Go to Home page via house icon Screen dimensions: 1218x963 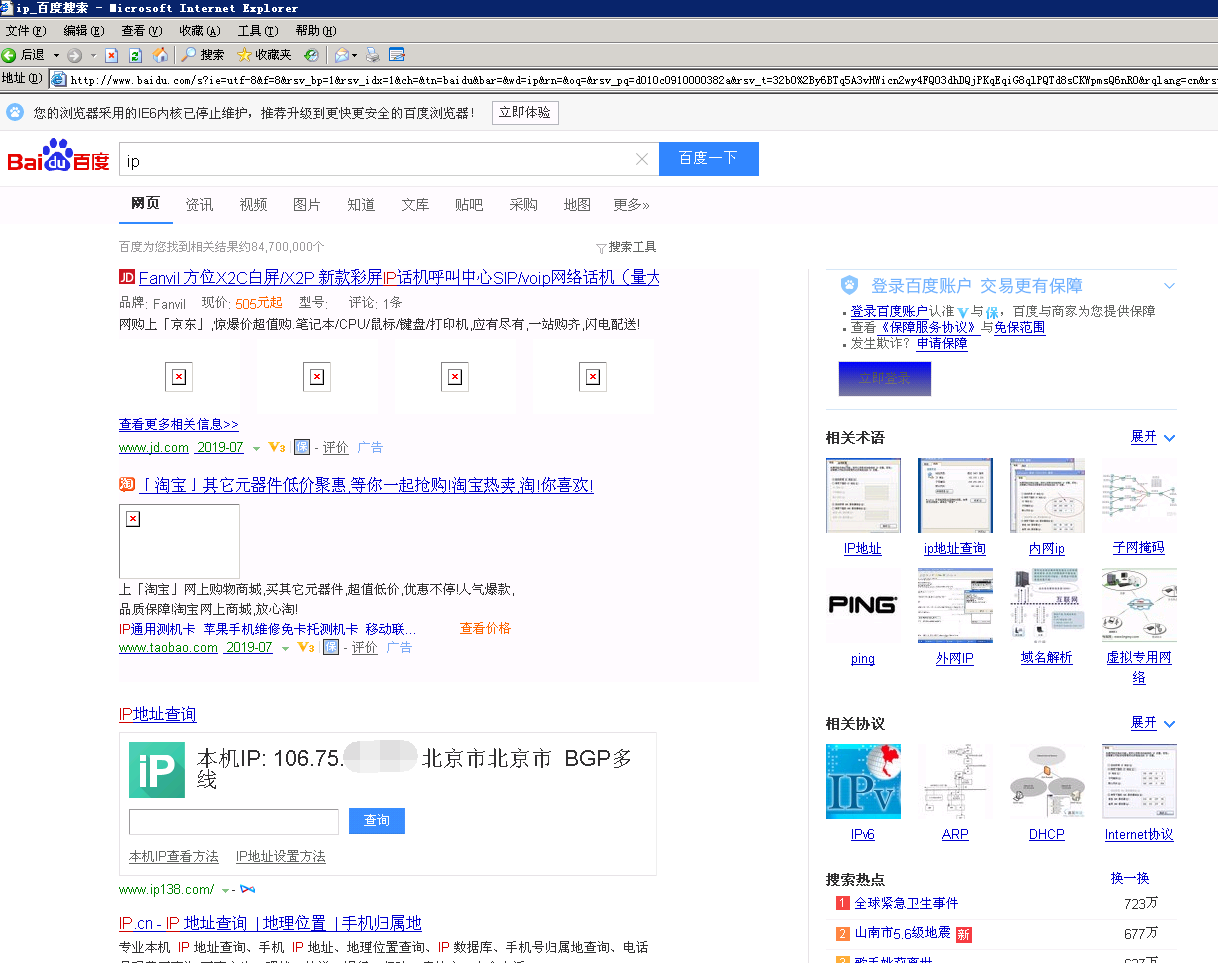(x=160, y=55)
